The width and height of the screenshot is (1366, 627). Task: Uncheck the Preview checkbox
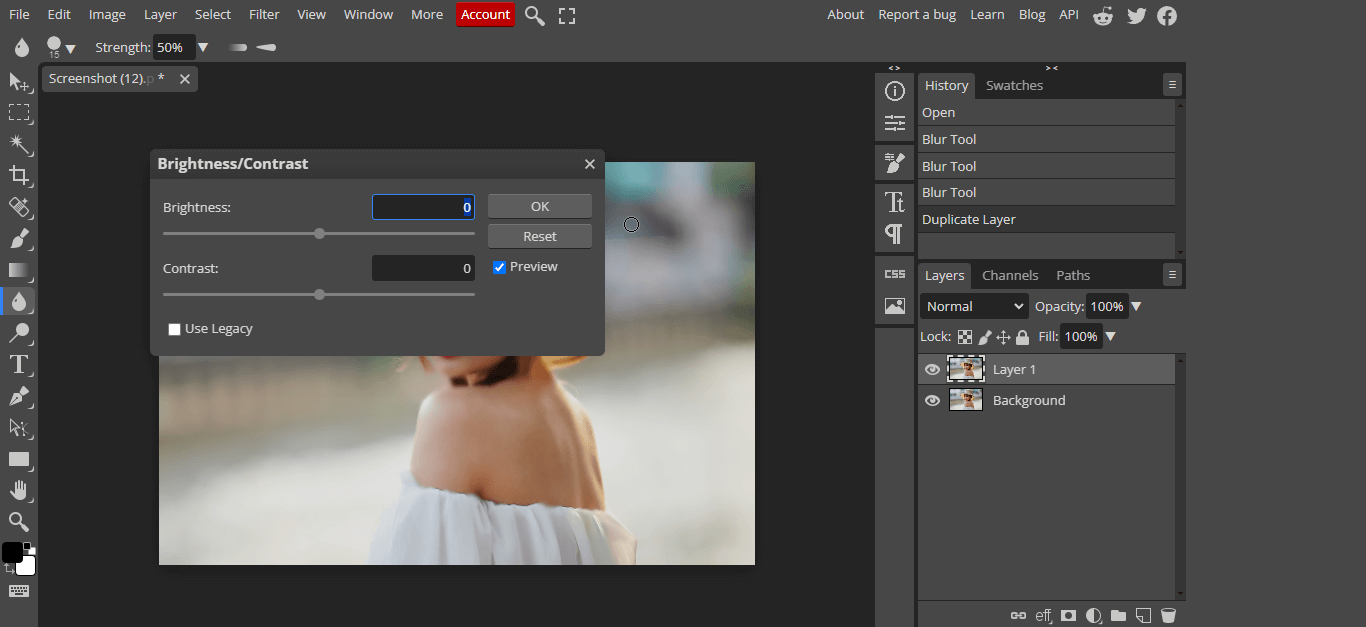[498, 266]
